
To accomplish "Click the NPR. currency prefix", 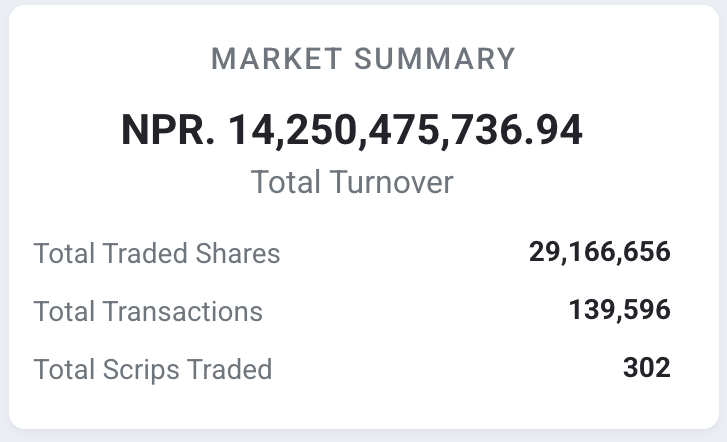I will coord(168,130).
